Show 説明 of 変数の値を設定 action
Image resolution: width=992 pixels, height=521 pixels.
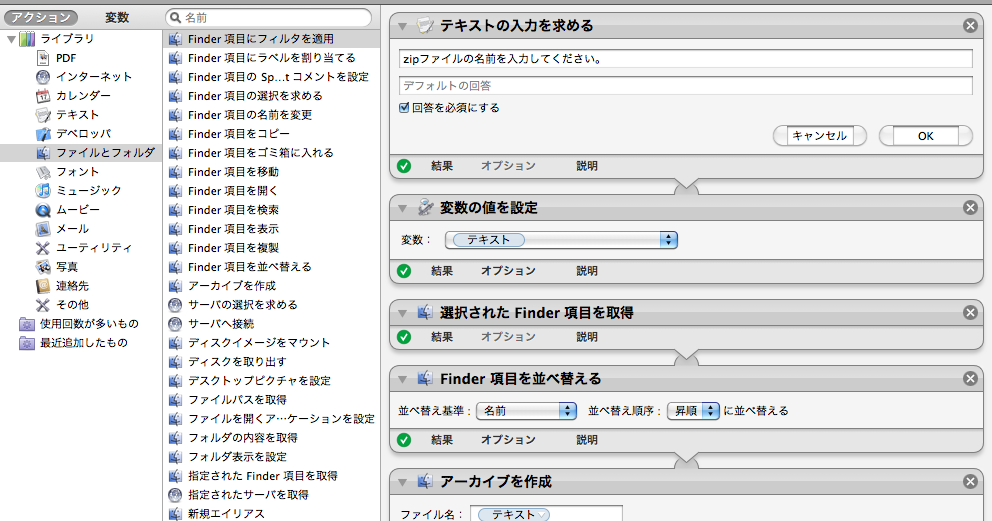(586, 271)
